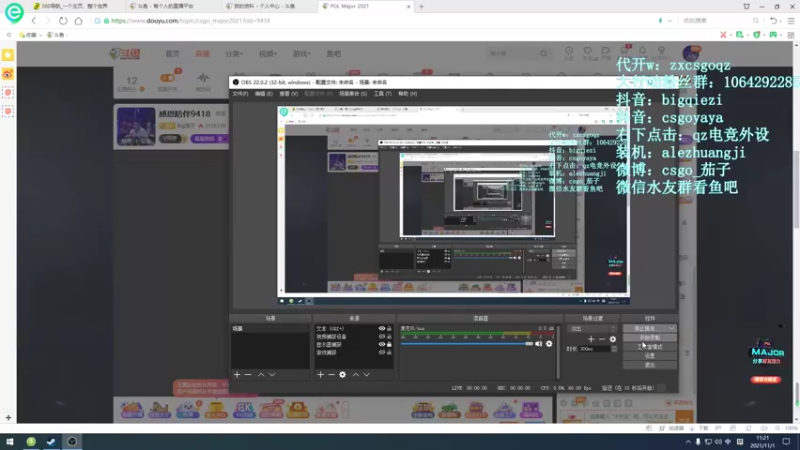Open a new browser tab
The height and width of the screenshot is (450, 800).
pos(421,7)
